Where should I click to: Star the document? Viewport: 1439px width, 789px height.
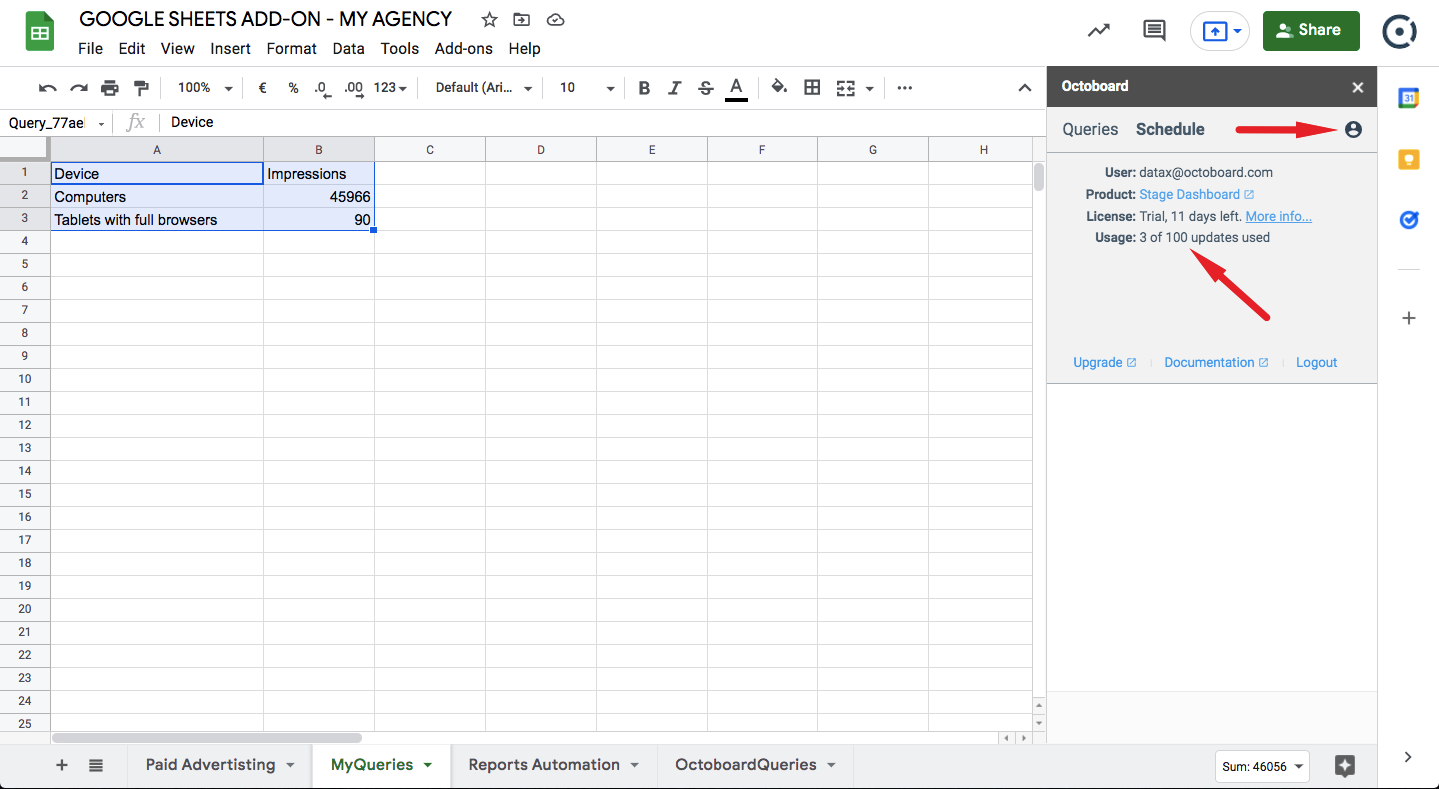[489, 20]
